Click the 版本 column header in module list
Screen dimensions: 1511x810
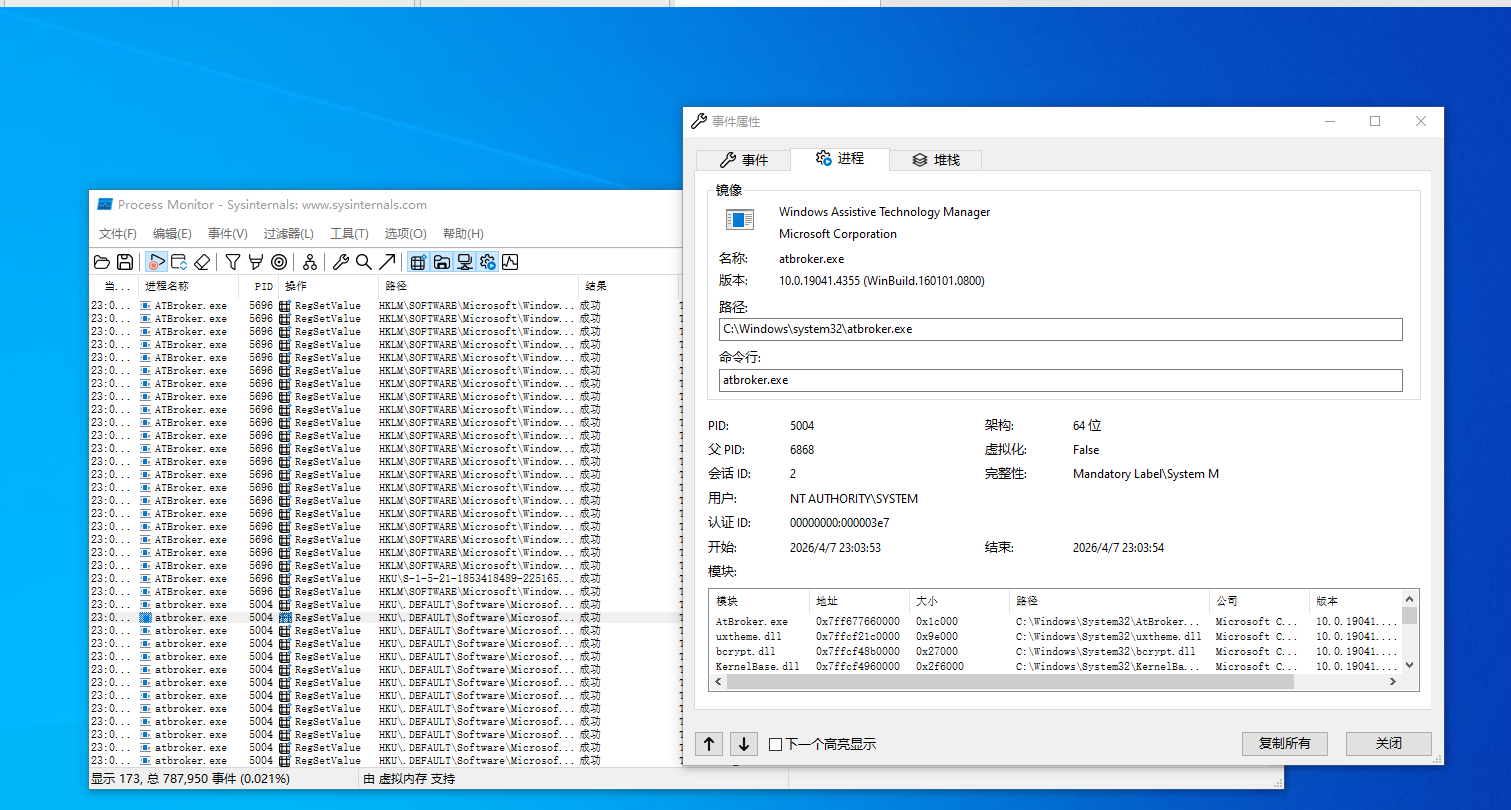1355,601
